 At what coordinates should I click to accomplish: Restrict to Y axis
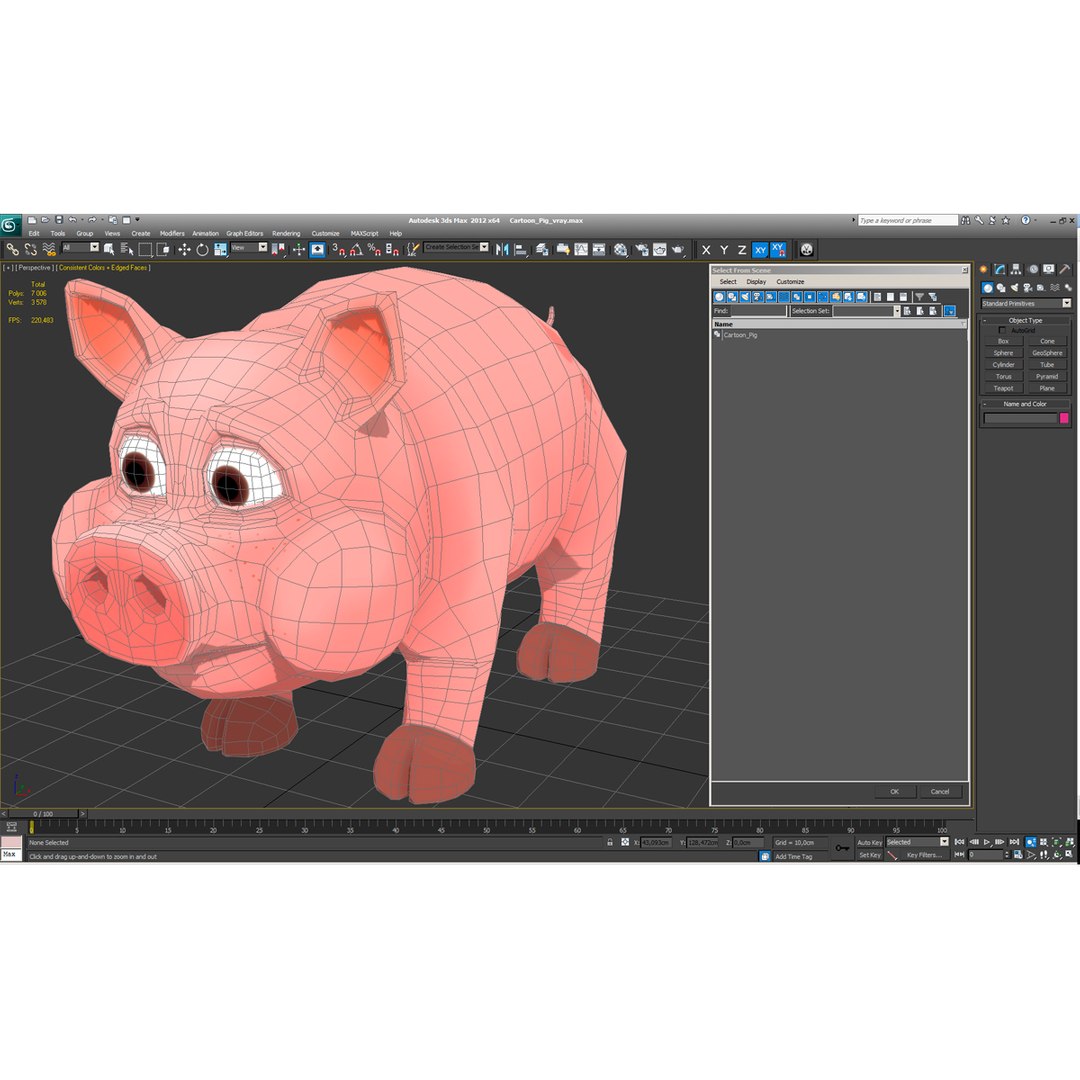pyautogui.click(x=724, y=250)
